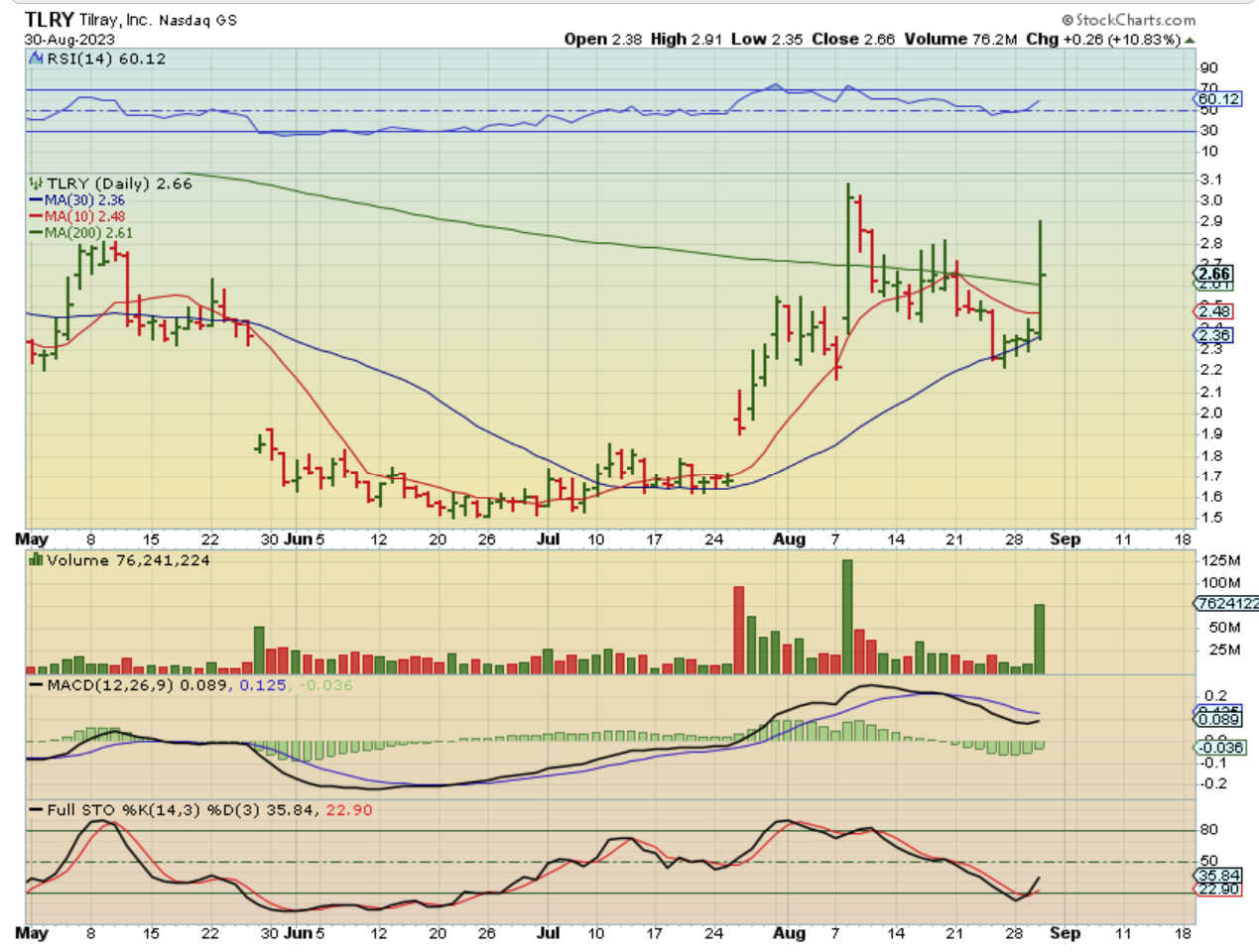
Task: Select the green MA(200) legend line
Action: point(36,233)
